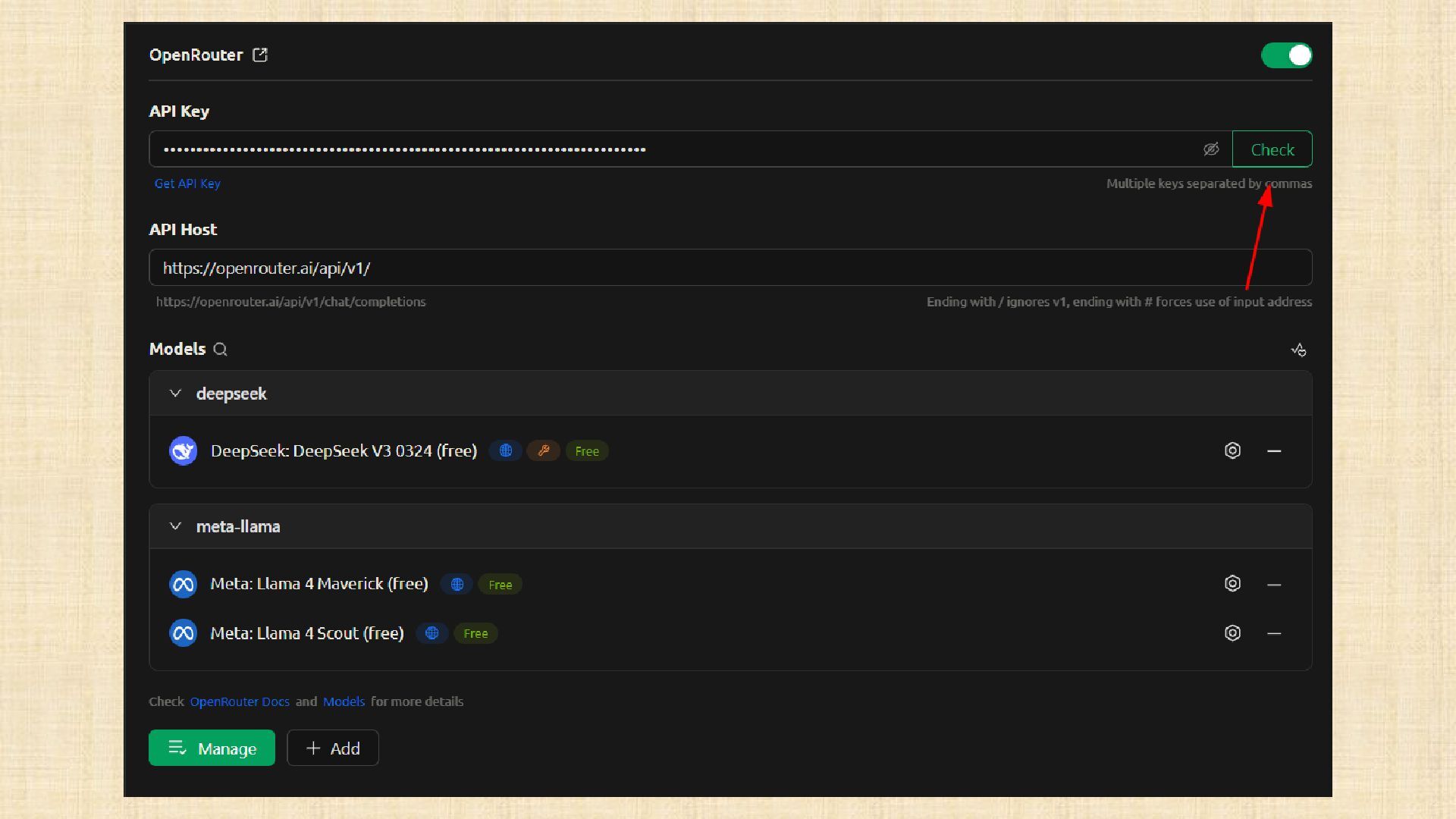Open the model health check icon
This screenshot has height=819, width=1456.
pyautogui.click(x=1298, y=350)
